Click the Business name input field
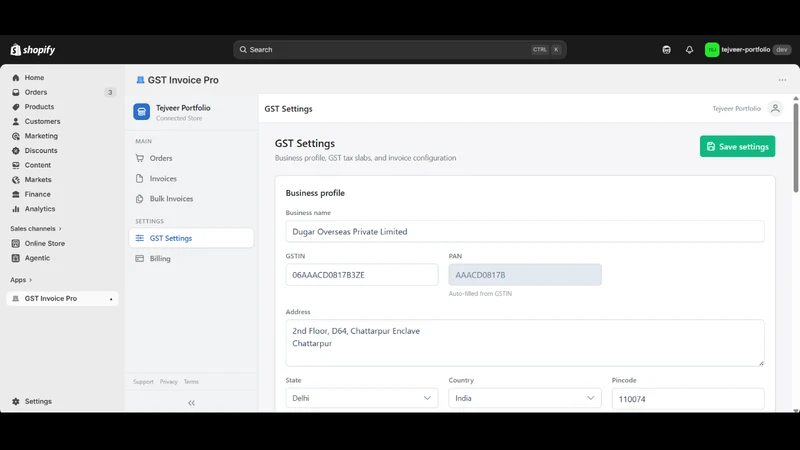Screen dimensions: 800x450 525,232
